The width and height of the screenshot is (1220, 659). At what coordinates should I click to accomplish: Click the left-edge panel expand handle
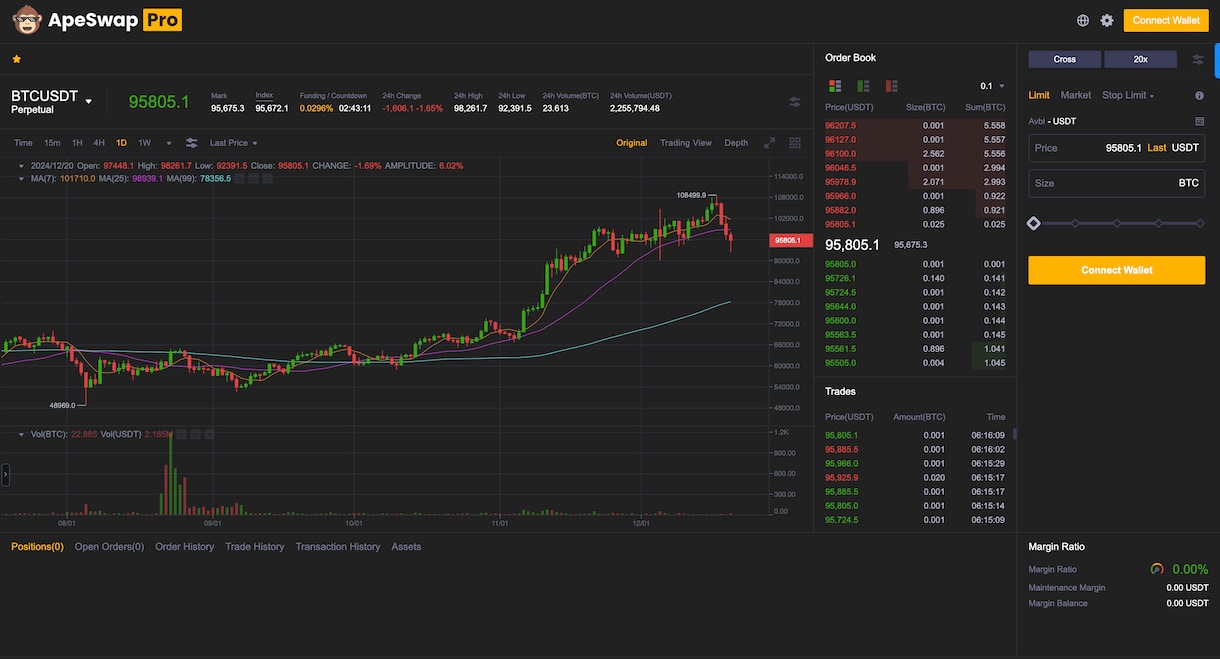[5, 475]
